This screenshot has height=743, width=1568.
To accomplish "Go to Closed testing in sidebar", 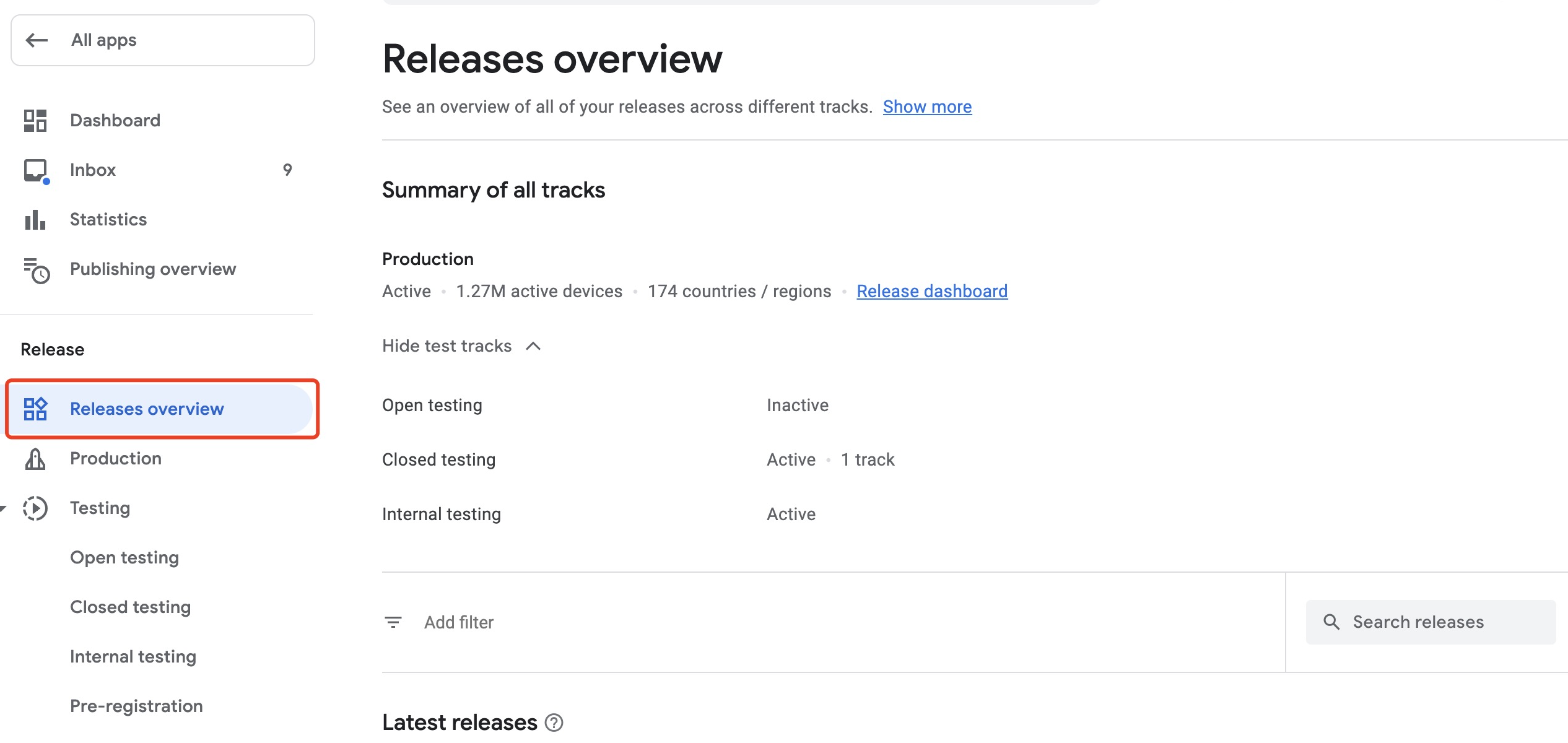I will [x=130, y=607].
